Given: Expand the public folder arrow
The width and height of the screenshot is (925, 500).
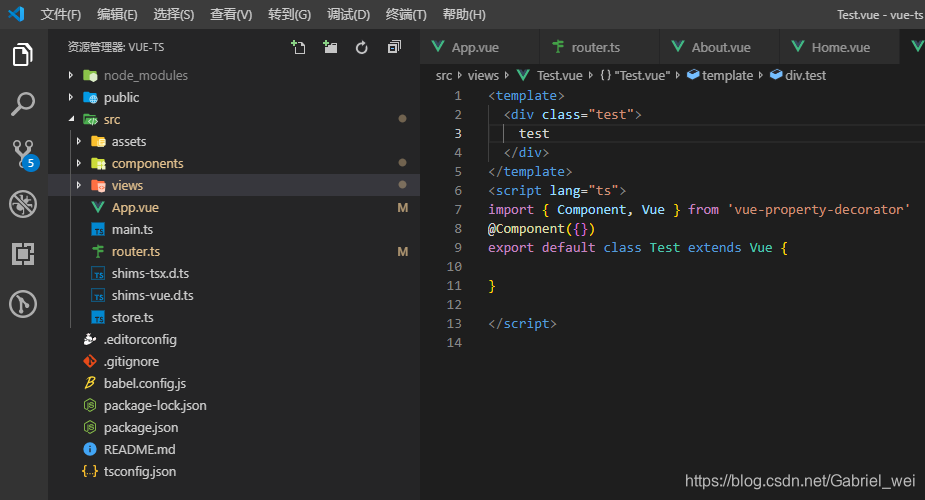Looking at the screenshot, I should pos(71,97).
